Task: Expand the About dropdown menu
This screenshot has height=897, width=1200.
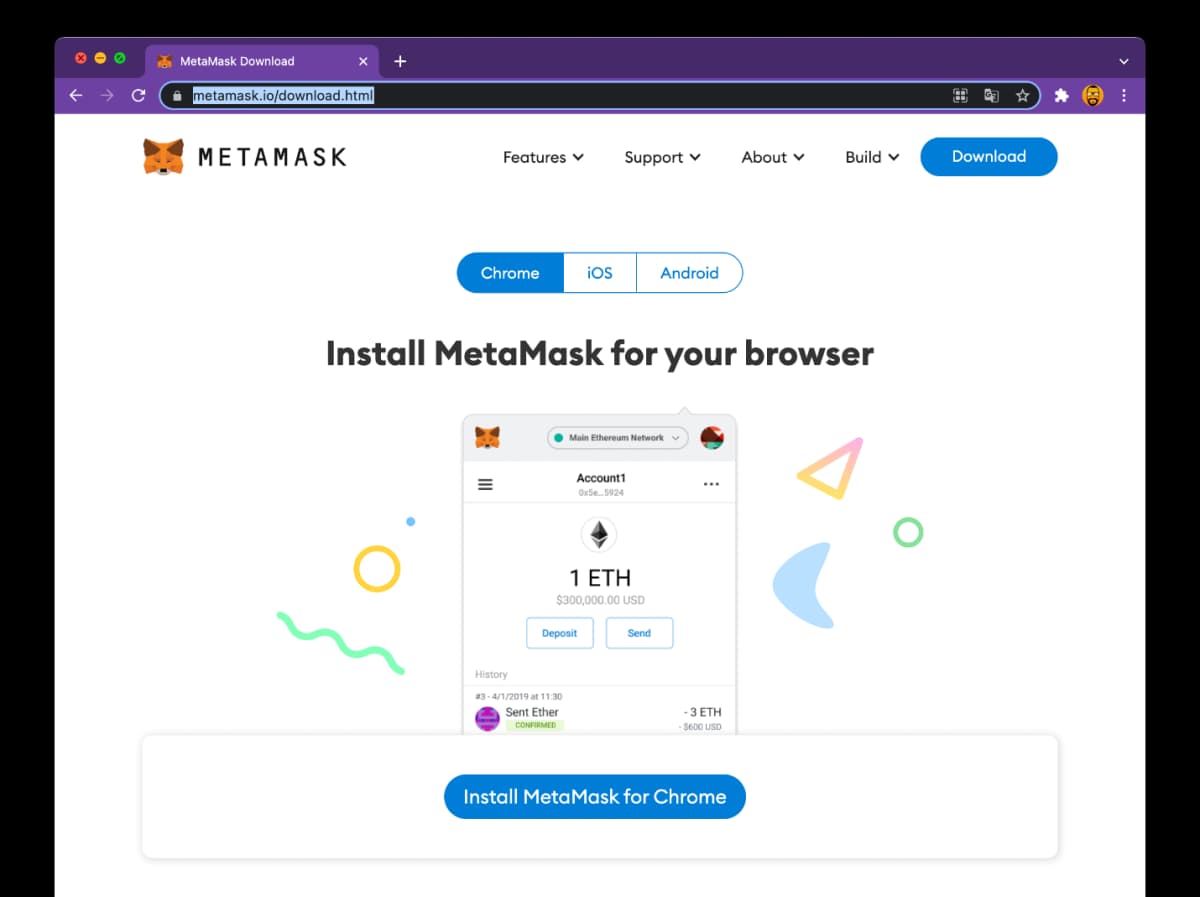Action: point(772,157)
